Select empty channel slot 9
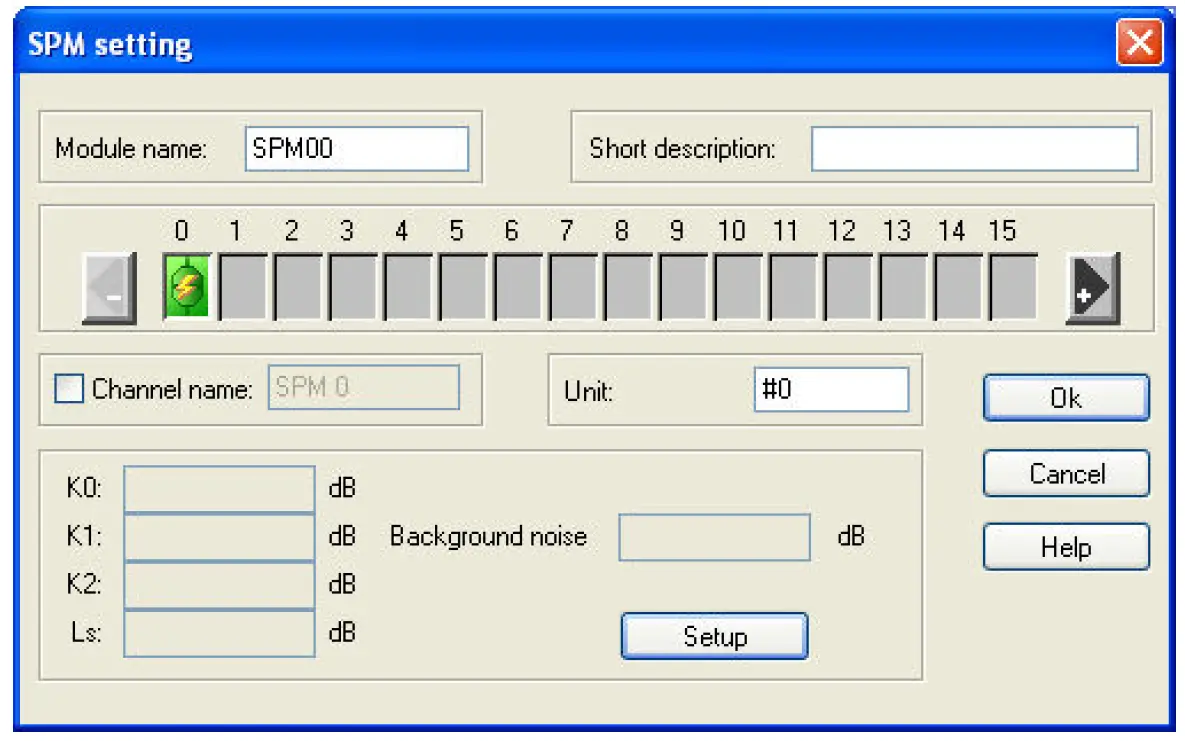The height and width of the screenshot is (741, 1185). 684,287
